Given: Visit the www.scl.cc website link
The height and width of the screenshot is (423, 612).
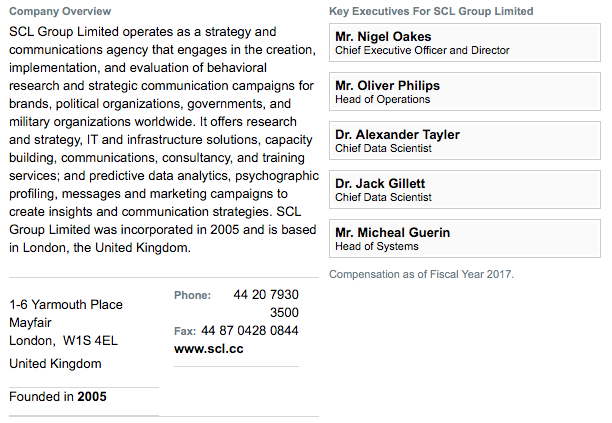Looking at the screenshot, I should 209,348.
